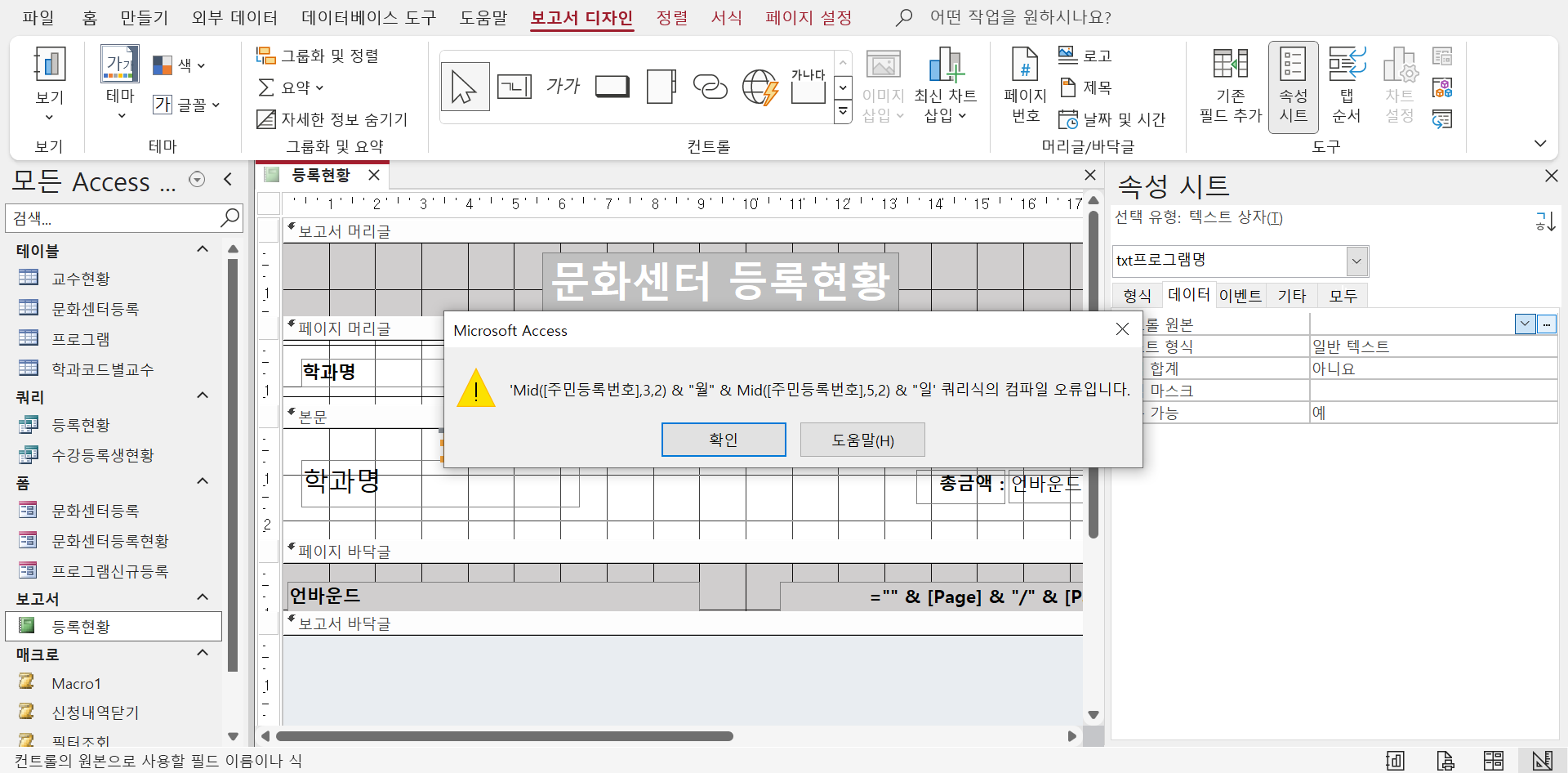Click 도움말(H) button in the dialog
Image resolution: width=1568 pixels, height=773 pixels.
click(x=862, y=440)
